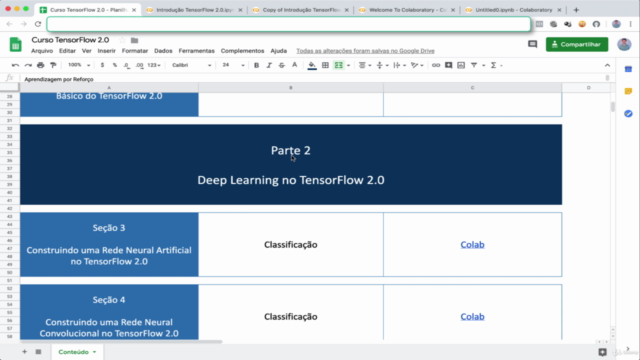This screenshot has height=360, width=640.
Task: Open the Google account avatar
Action: [x=624, y=44]
